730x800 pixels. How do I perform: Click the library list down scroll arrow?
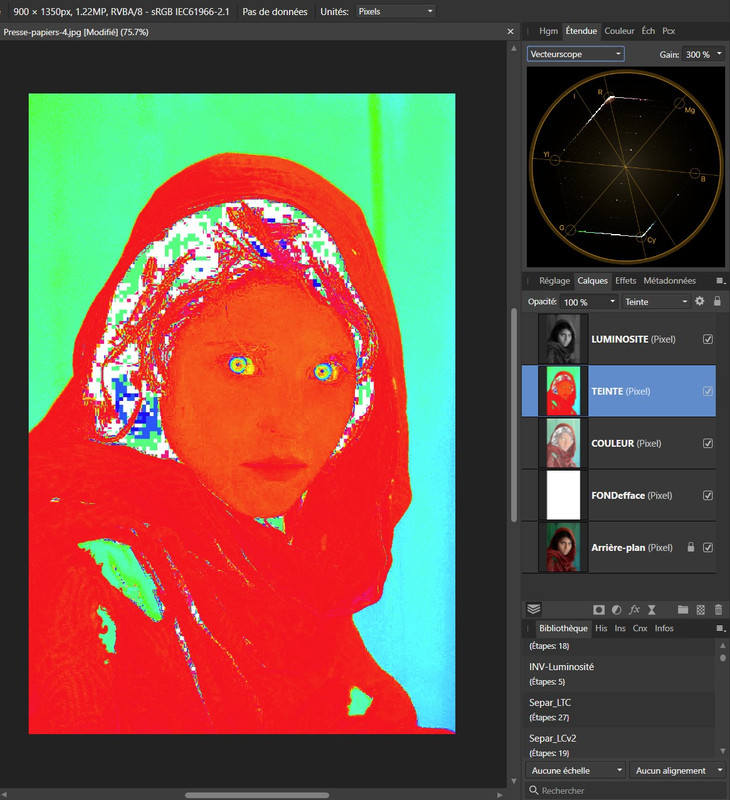coord(722,751)
